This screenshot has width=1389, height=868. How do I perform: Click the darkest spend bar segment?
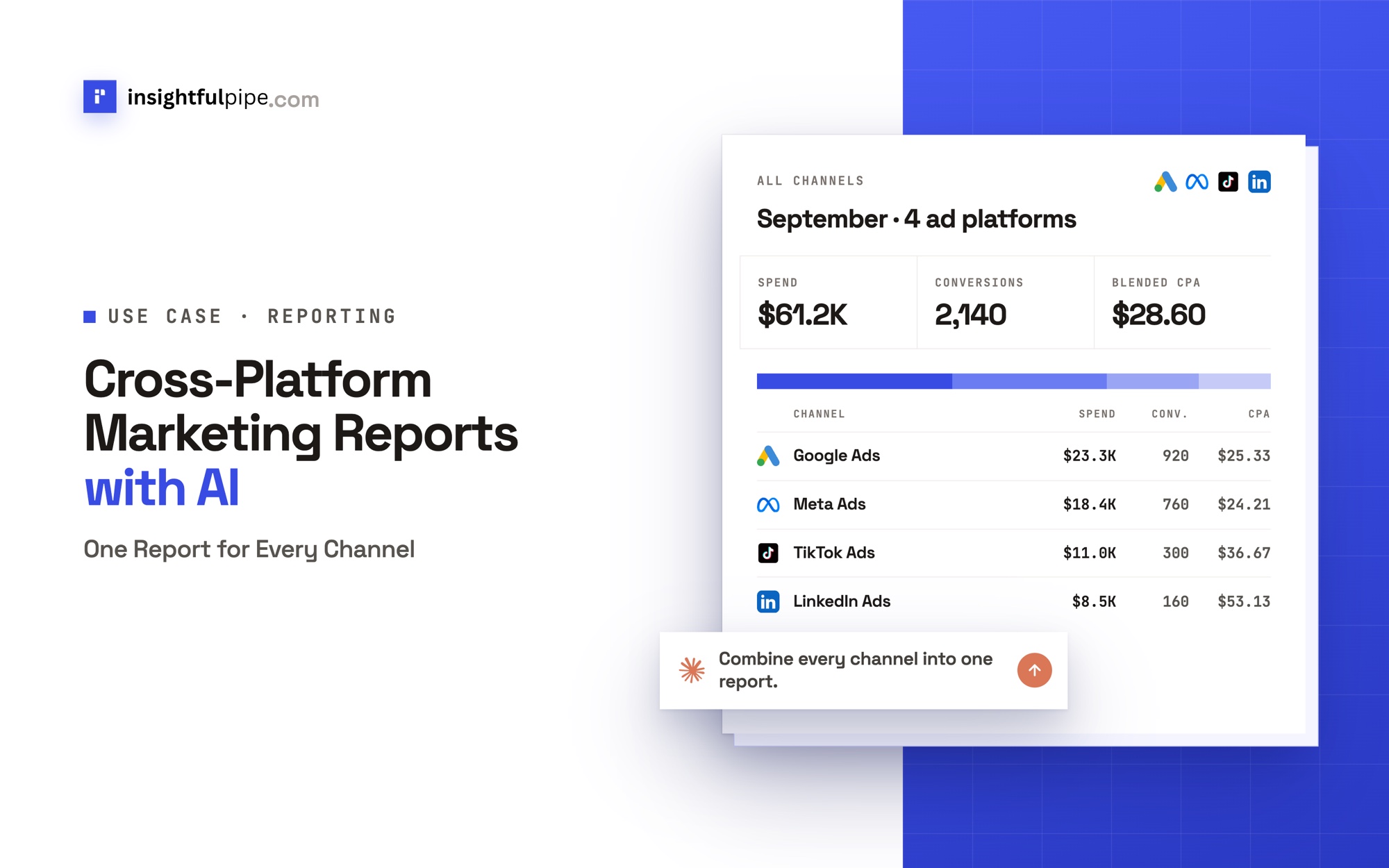coord(854,381)
